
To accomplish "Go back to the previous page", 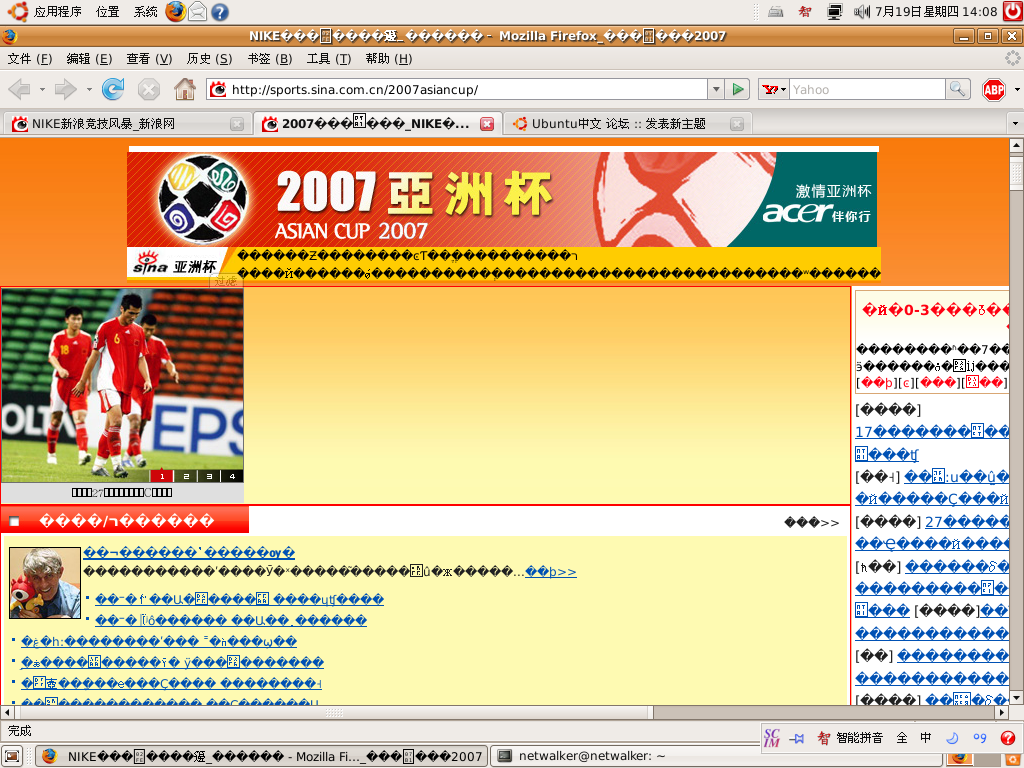I will click(20, 89).
